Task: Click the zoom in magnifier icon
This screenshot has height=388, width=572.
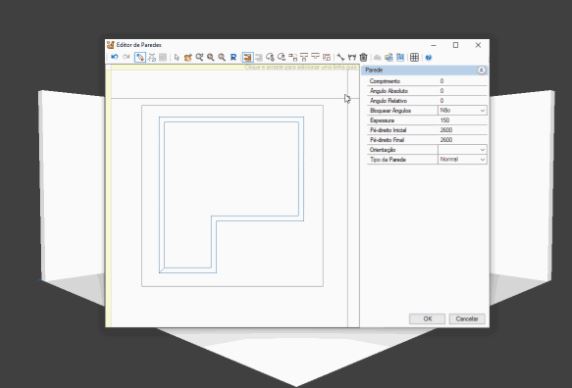Action: coord(210,57)
